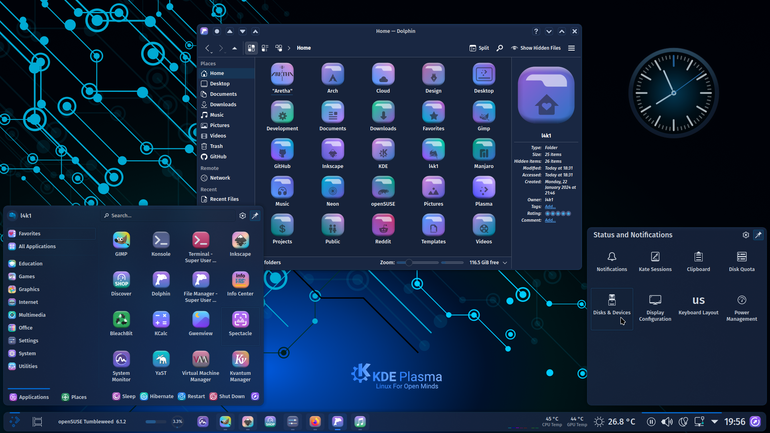Toggle Show Hidden Files in Dolphin
Screen dimensions: 770x433
(x=536, y=48)
